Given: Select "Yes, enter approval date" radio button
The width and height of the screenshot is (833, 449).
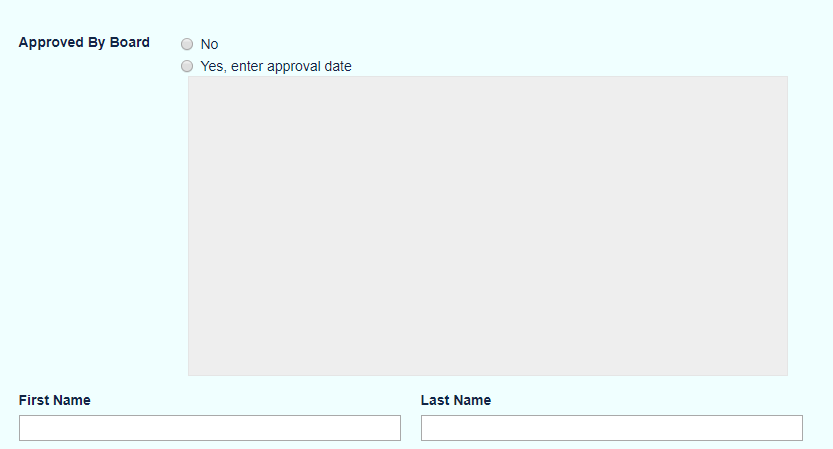Looking at the screenshot, I should [186, 66].
